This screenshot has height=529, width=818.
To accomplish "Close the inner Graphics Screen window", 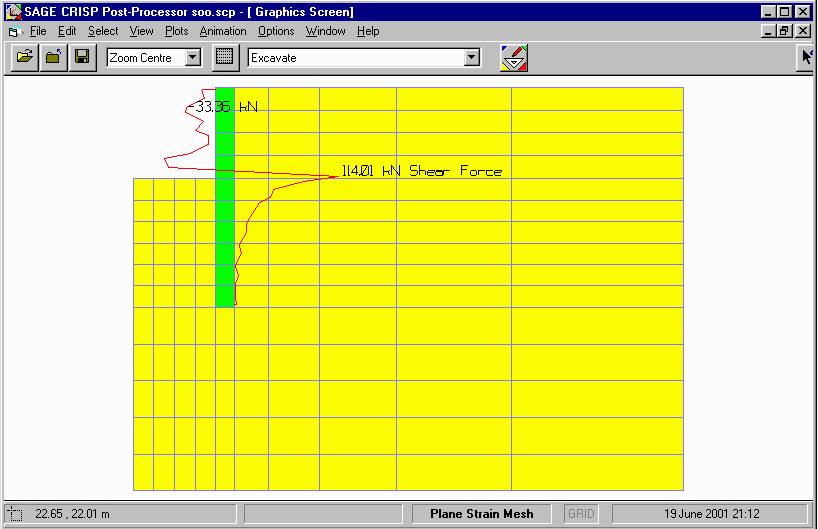I will click(x=803, y=31).
